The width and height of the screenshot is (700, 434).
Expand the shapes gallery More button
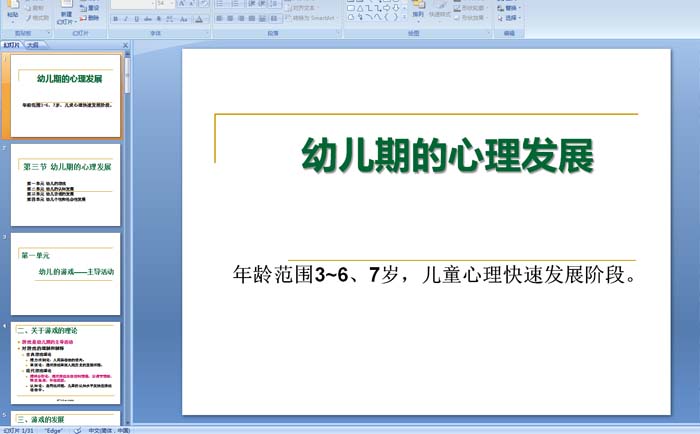coord(404,17)
